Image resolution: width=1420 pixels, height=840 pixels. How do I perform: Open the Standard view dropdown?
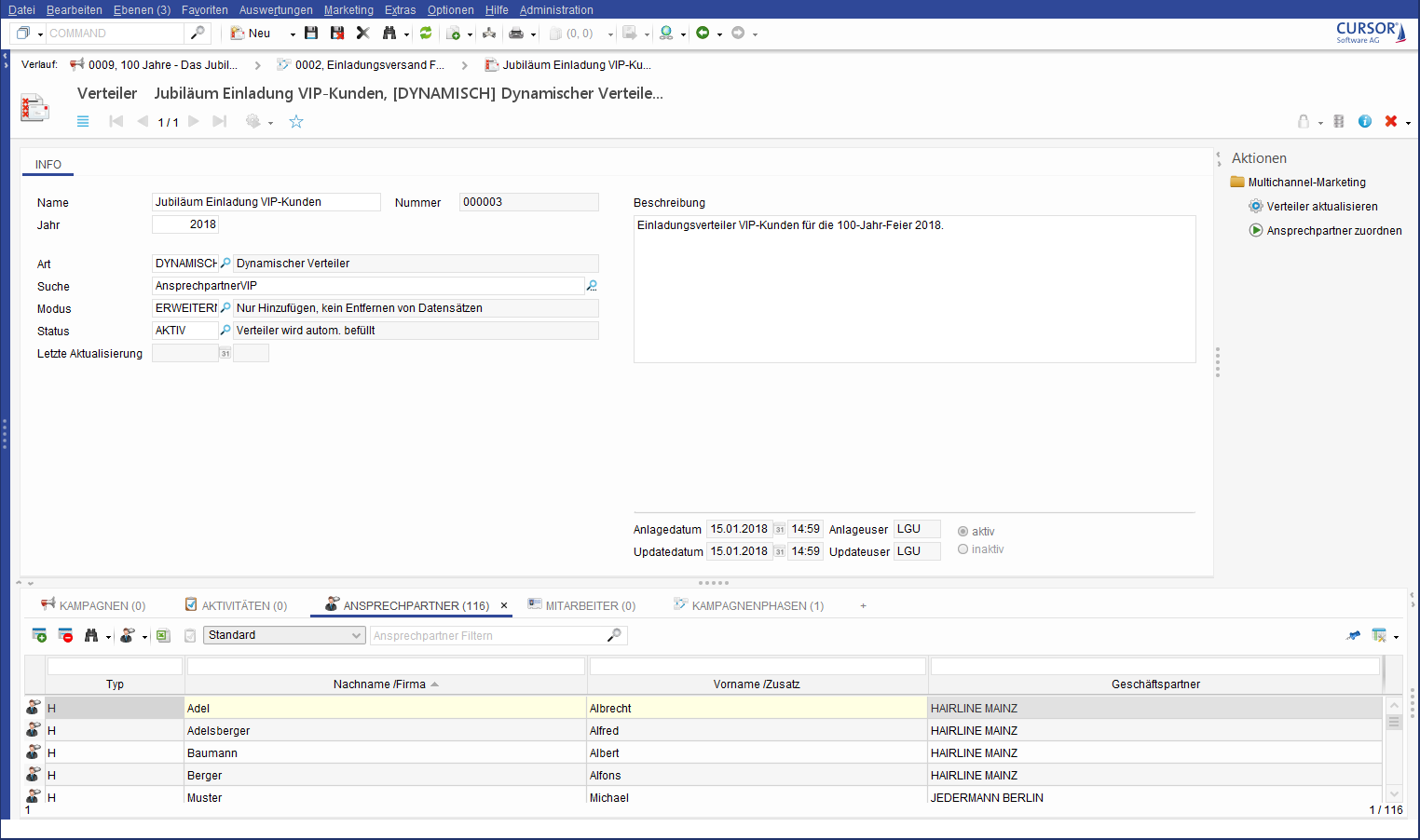(284, 635)
